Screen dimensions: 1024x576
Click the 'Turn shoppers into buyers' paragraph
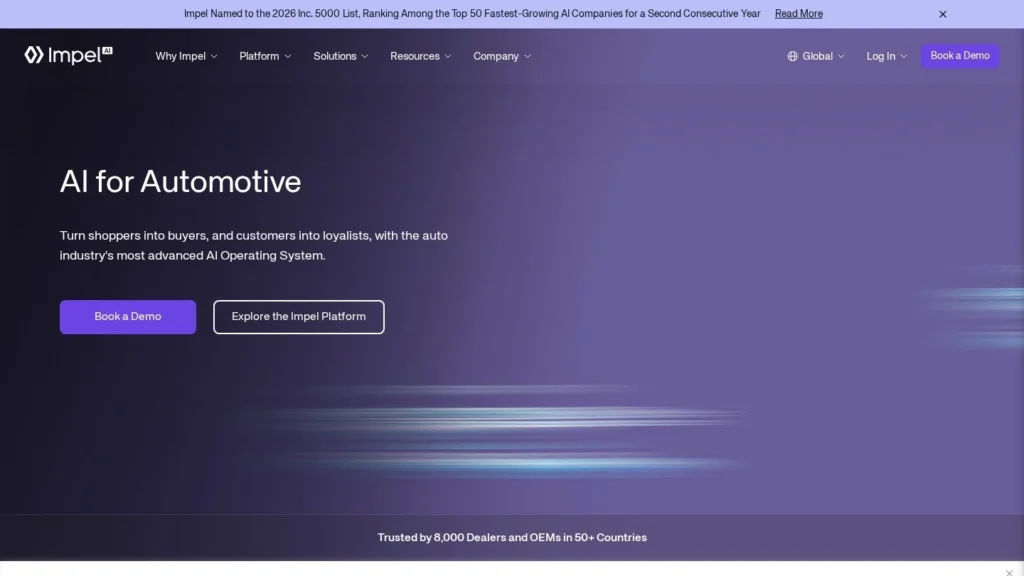(253, 246)
